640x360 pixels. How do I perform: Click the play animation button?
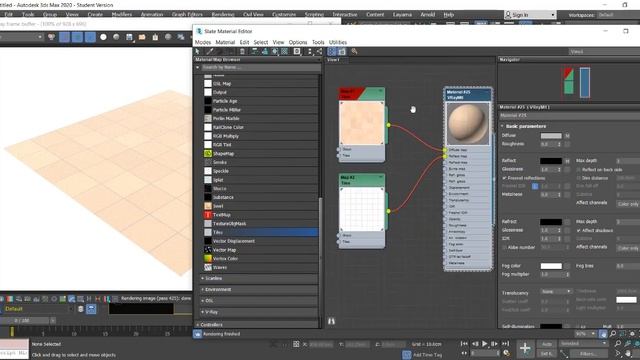[x=484, y=344]
